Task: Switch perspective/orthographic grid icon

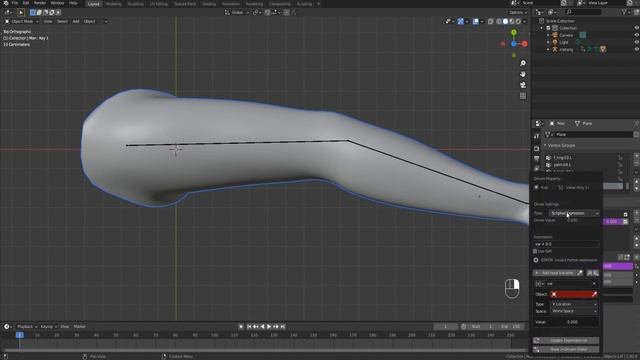Action: [523, 96]
